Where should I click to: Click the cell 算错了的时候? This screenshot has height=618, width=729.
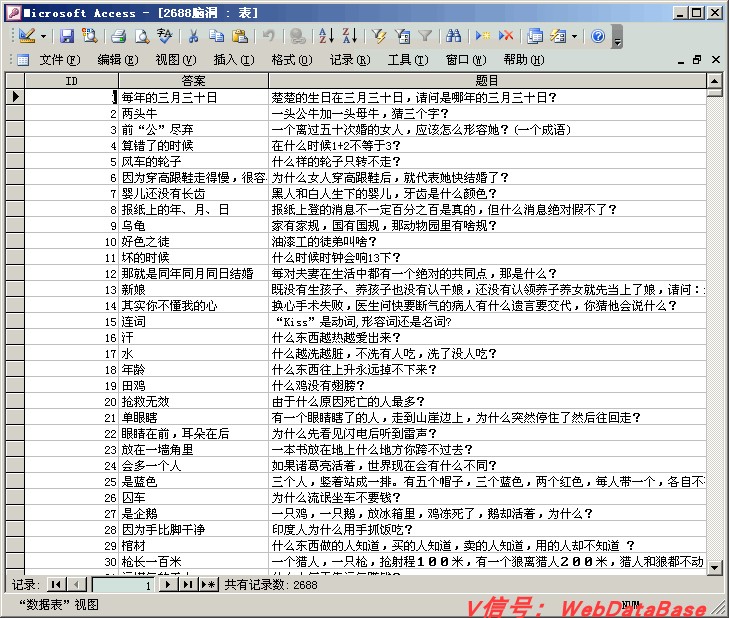click(193, 146)
